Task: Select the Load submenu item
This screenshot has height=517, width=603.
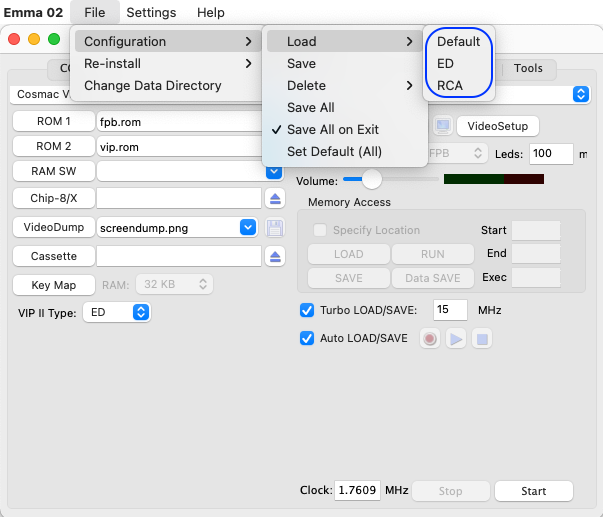Action: point(345,42)
